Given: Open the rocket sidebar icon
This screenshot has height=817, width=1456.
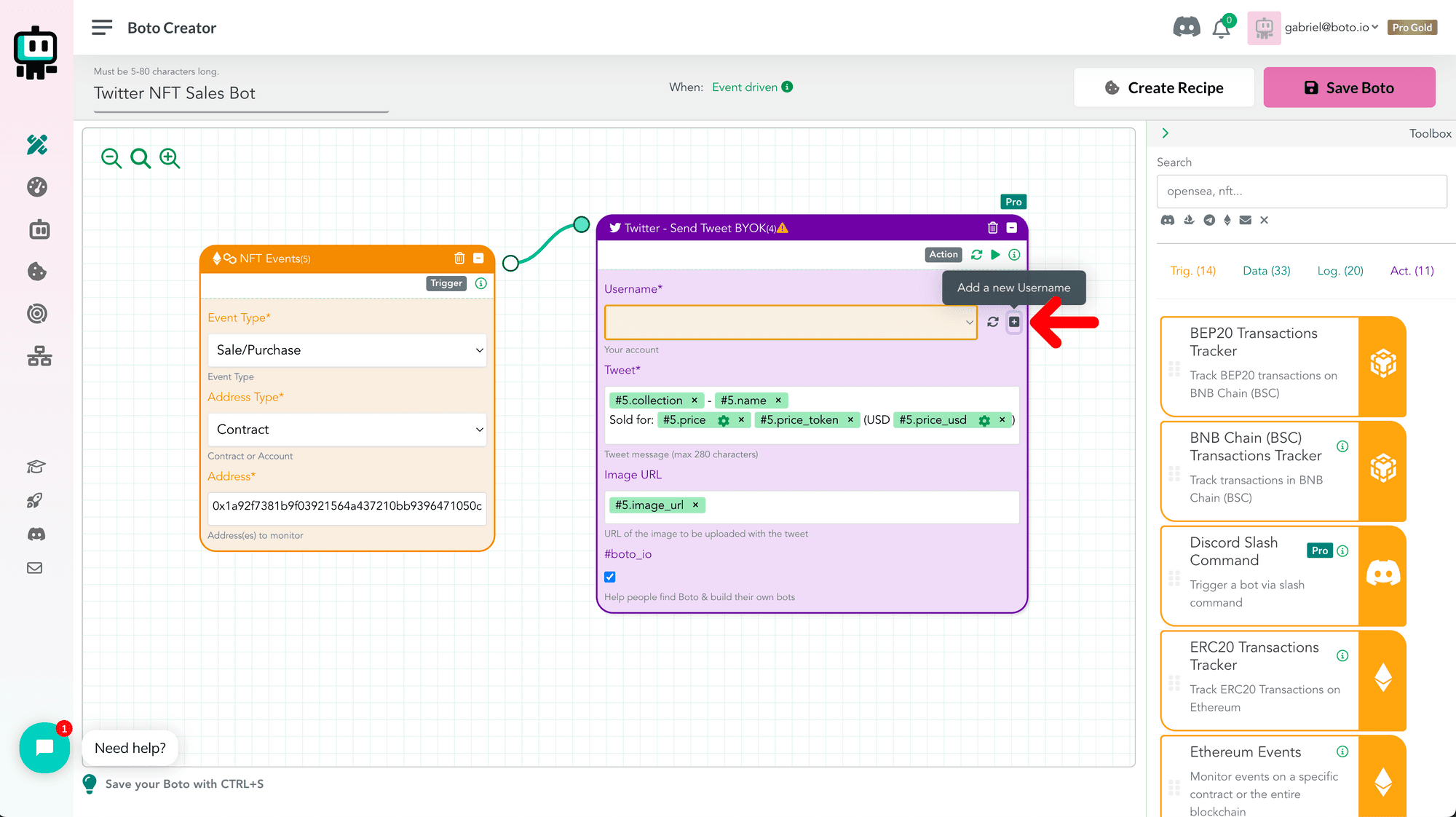Looking at the screenshot, I should click(35, 500).
